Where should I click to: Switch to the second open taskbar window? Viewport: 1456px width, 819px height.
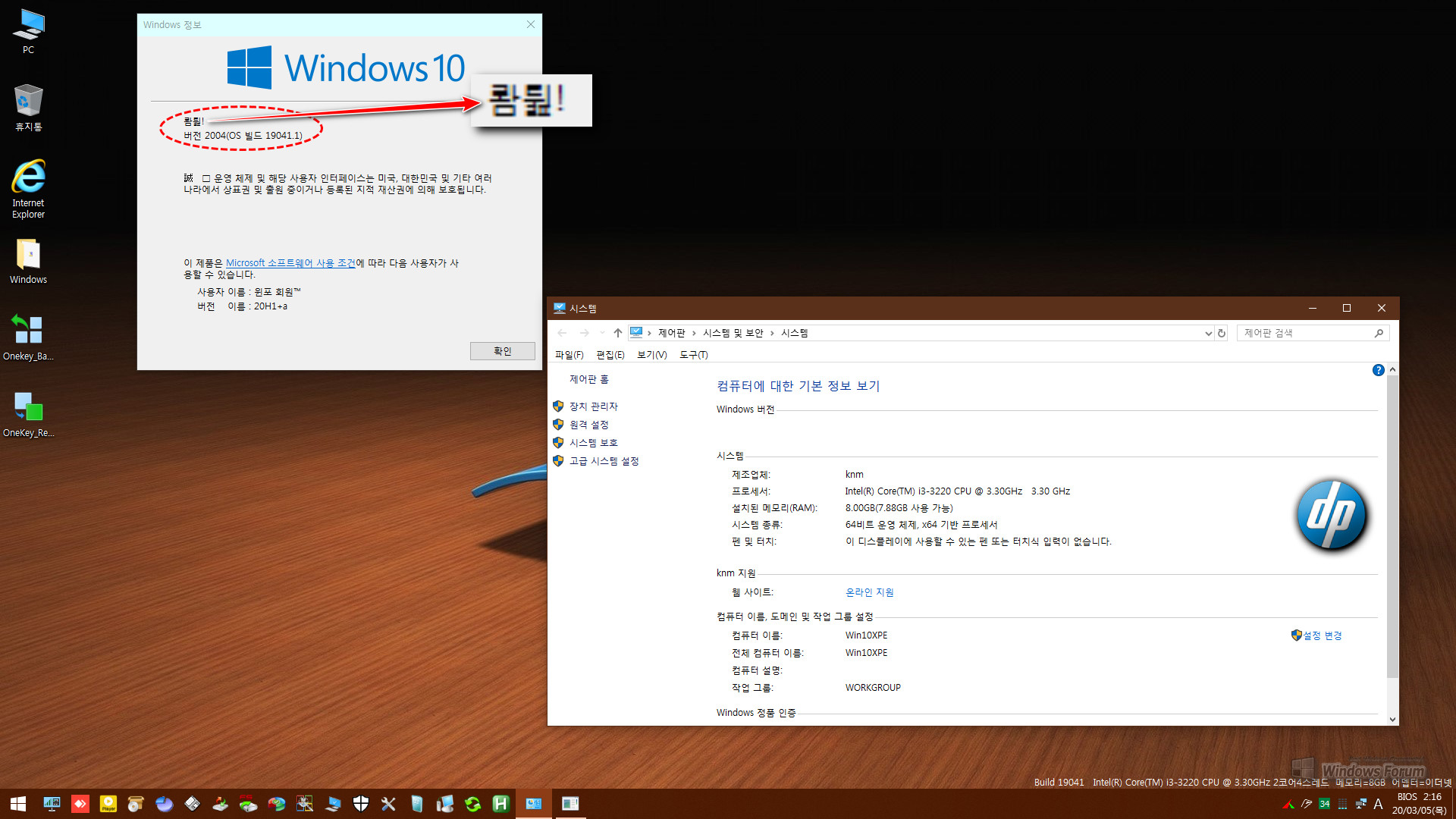point(570,804)
